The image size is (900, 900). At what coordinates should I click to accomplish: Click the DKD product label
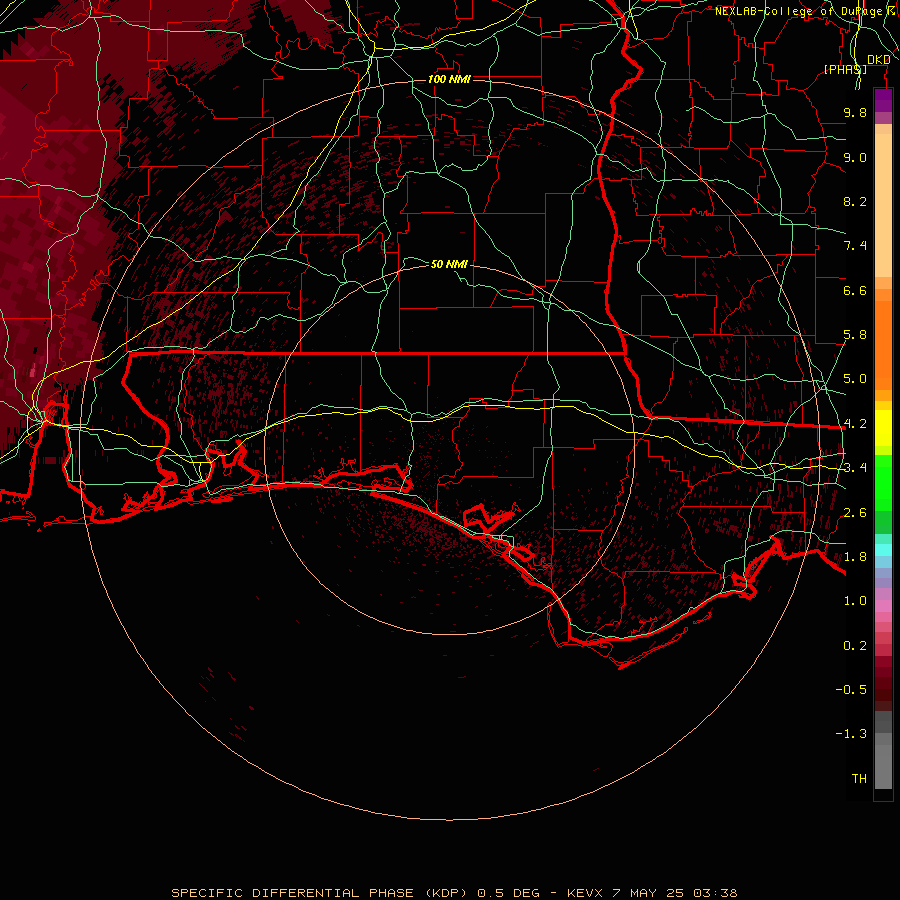click(x=879, y=60)
